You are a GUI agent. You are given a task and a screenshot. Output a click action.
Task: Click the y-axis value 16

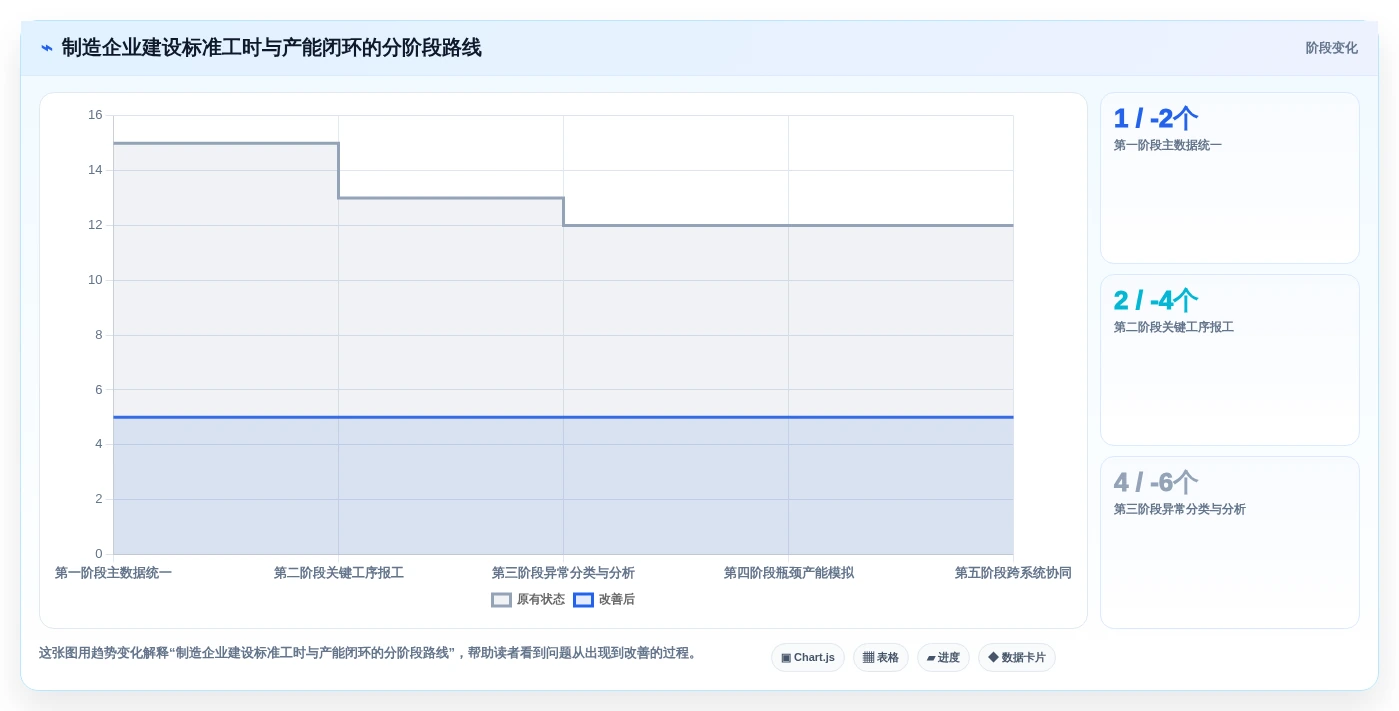[95, 115]
